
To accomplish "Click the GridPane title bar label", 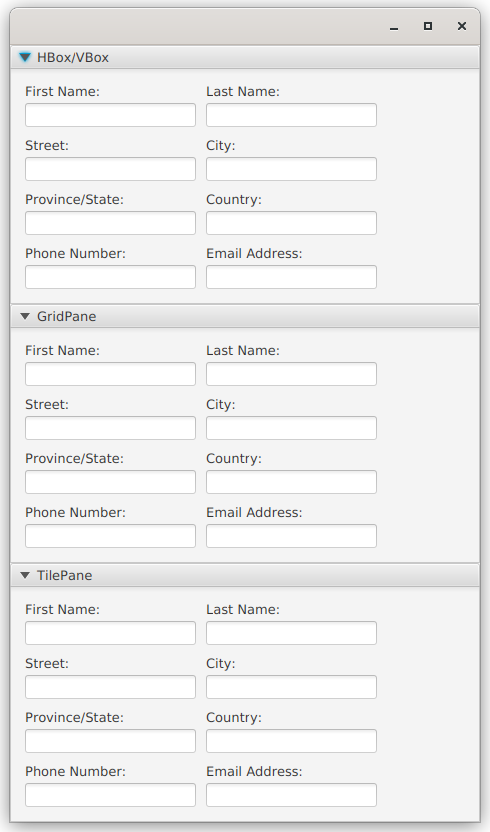I will 66,316.
